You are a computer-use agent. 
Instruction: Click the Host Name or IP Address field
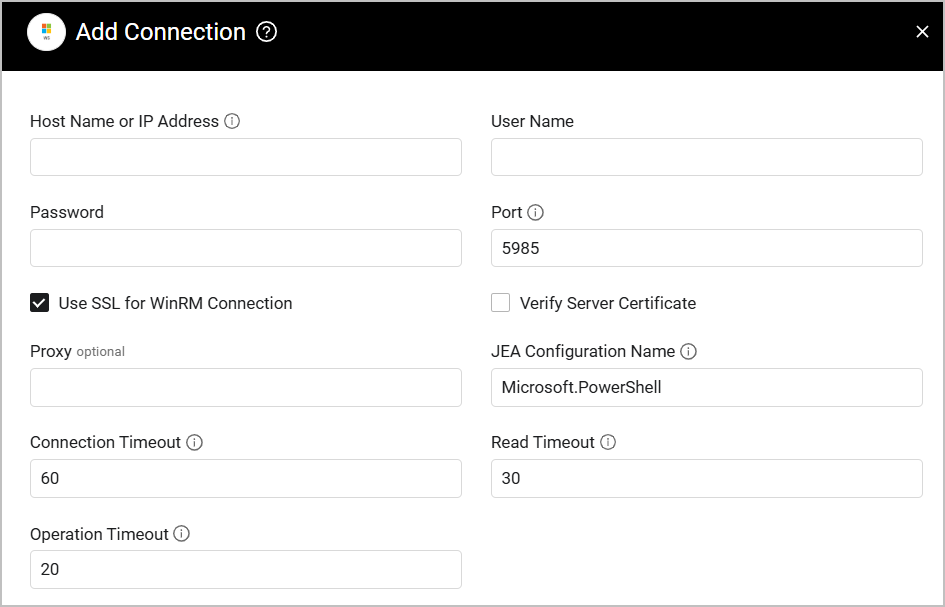coord(246,157)
